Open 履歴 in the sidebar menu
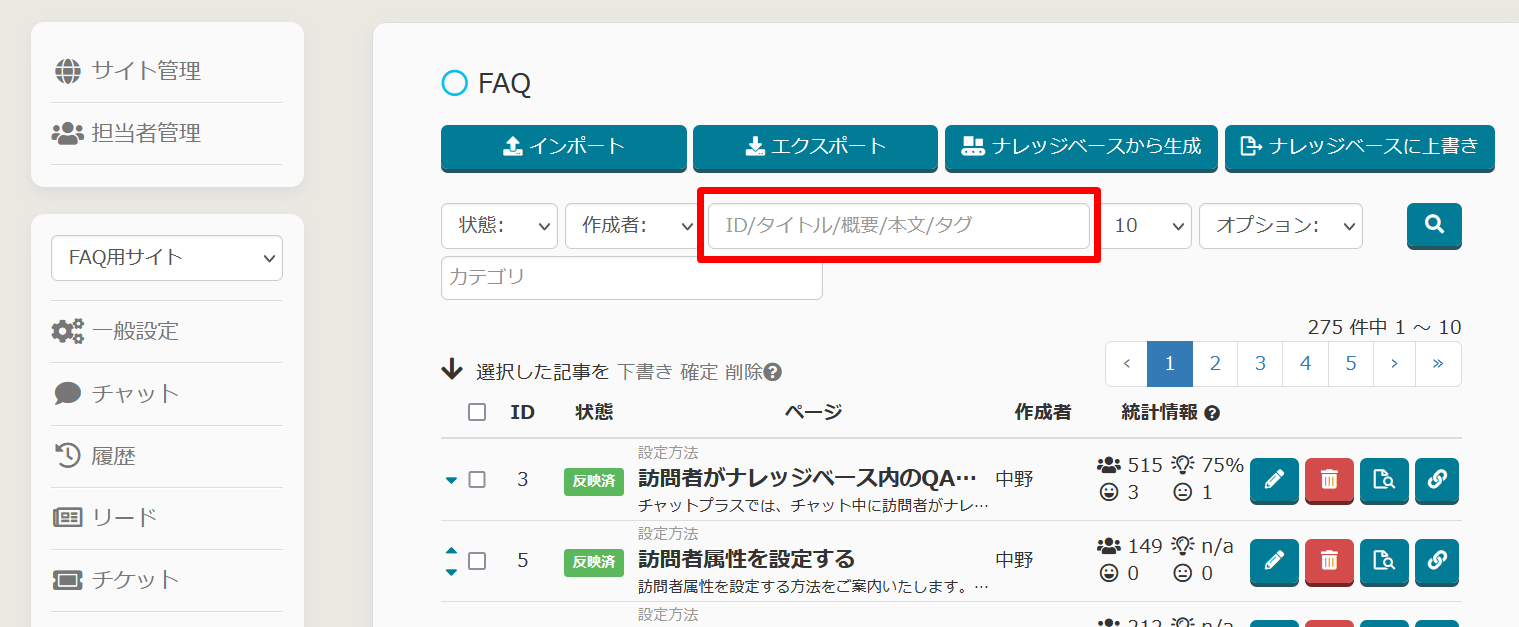1519x627 pixels. tap(113, 457)
